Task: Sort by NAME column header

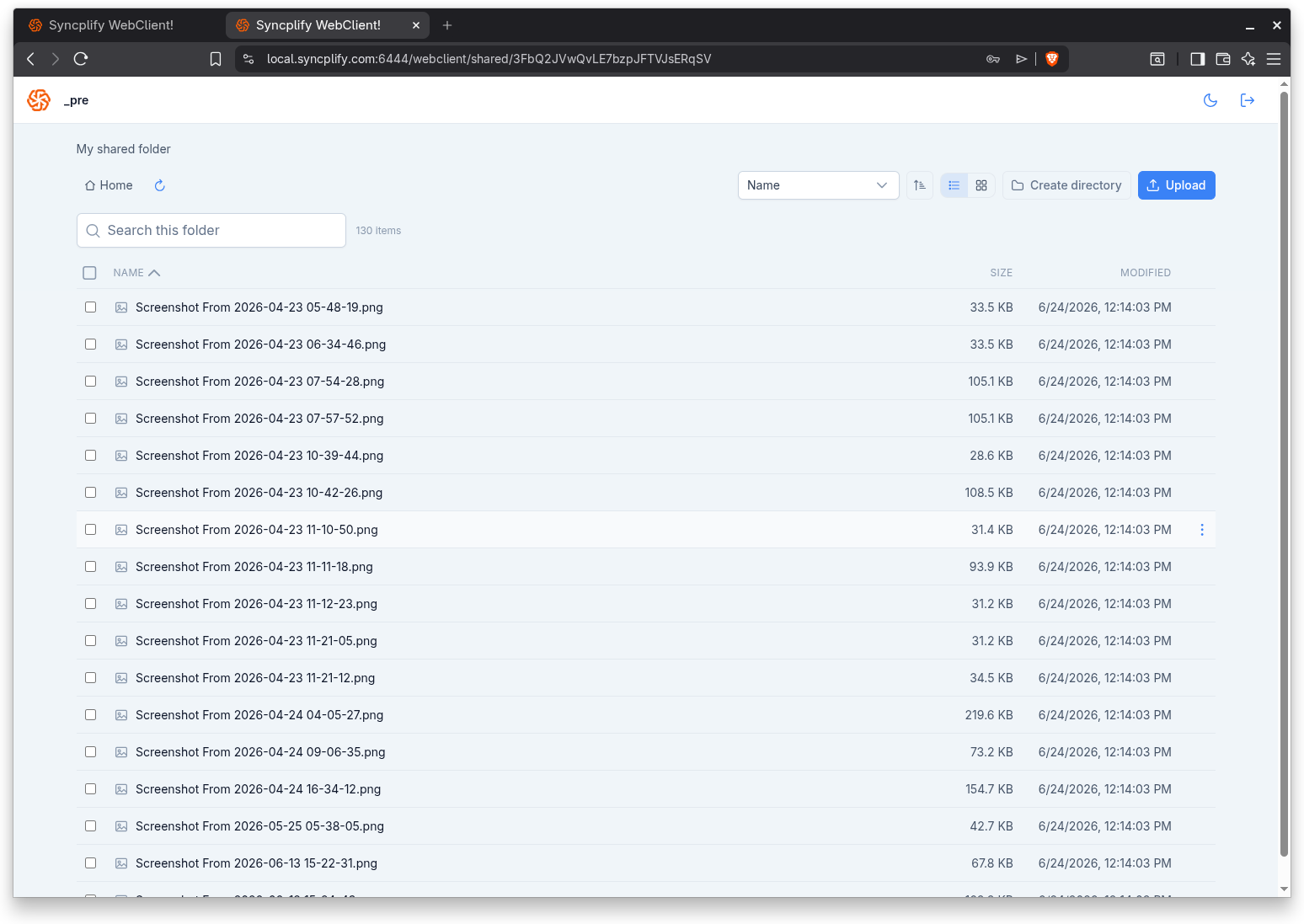Action: [x=136, y=273]
